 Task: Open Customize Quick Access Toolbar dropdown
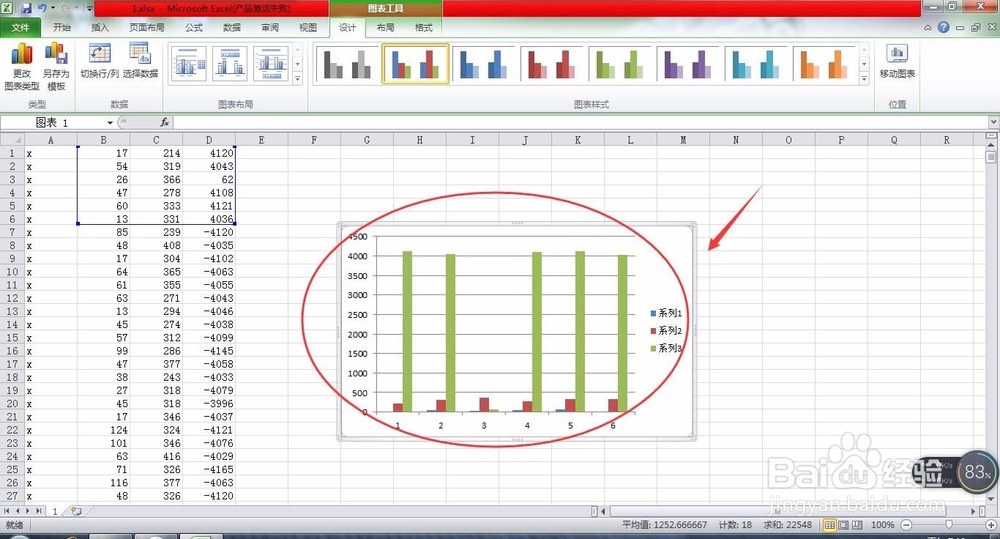(x=89, y=9)
